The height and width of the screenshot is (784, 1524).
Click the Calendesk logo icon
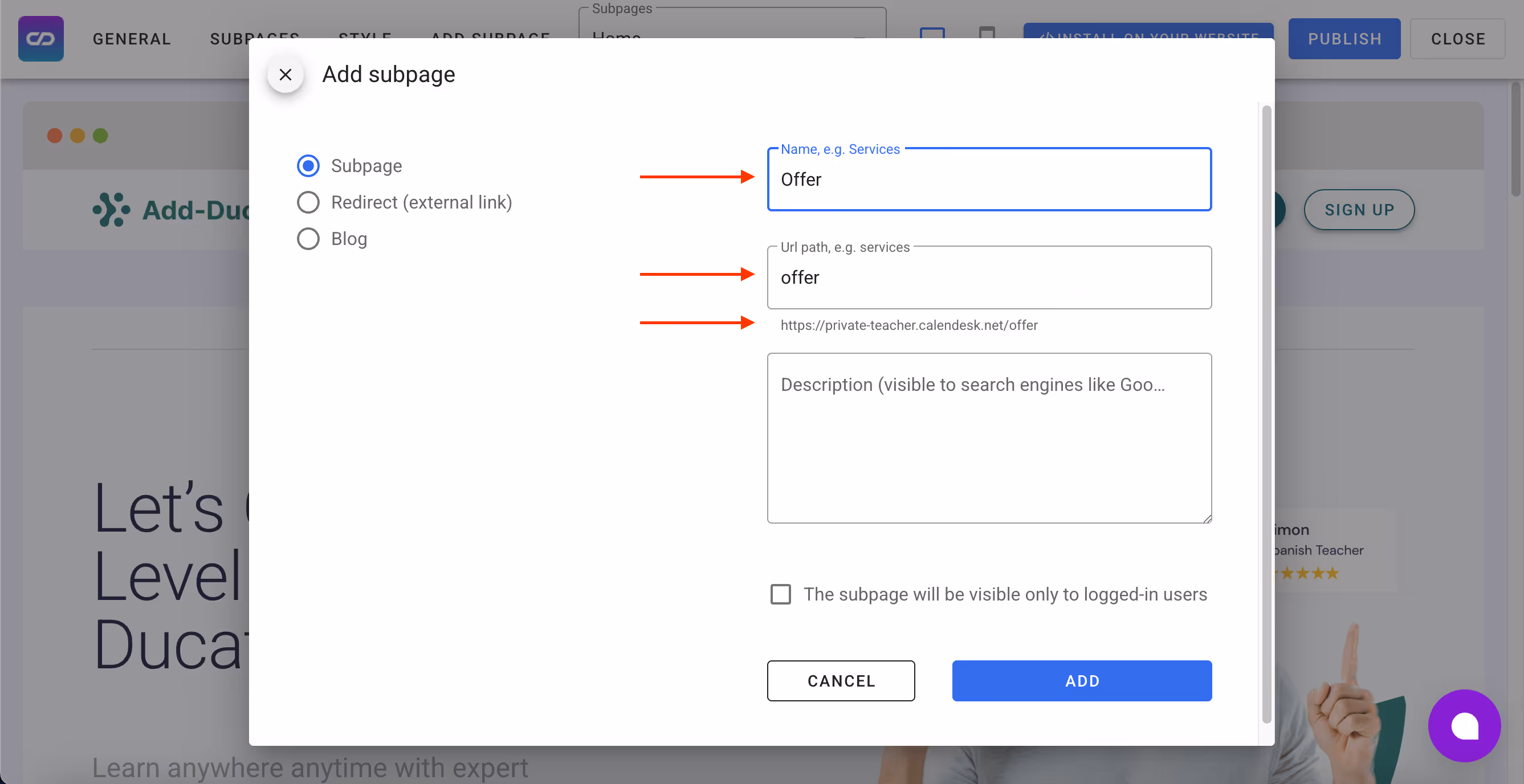click(41, 38)
